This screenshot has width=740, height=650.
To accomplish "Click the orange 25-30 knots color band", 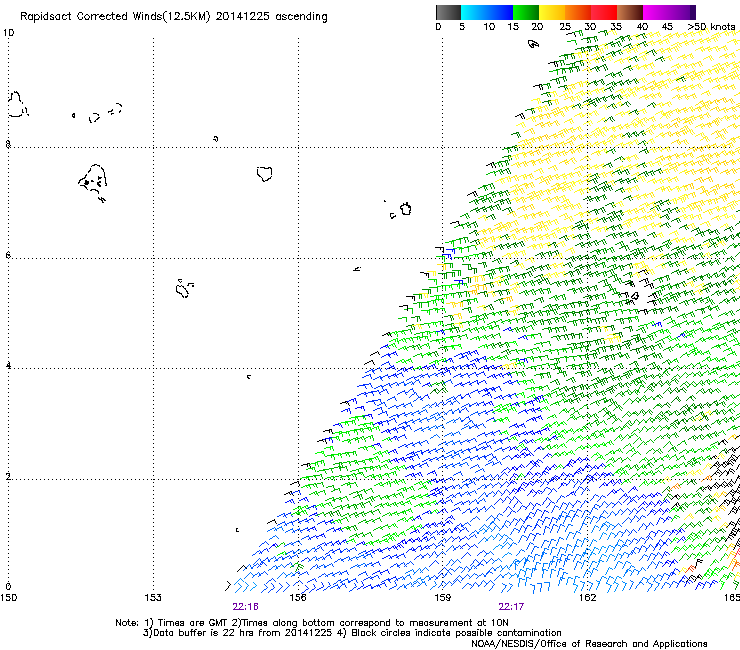I will (578, 12).
